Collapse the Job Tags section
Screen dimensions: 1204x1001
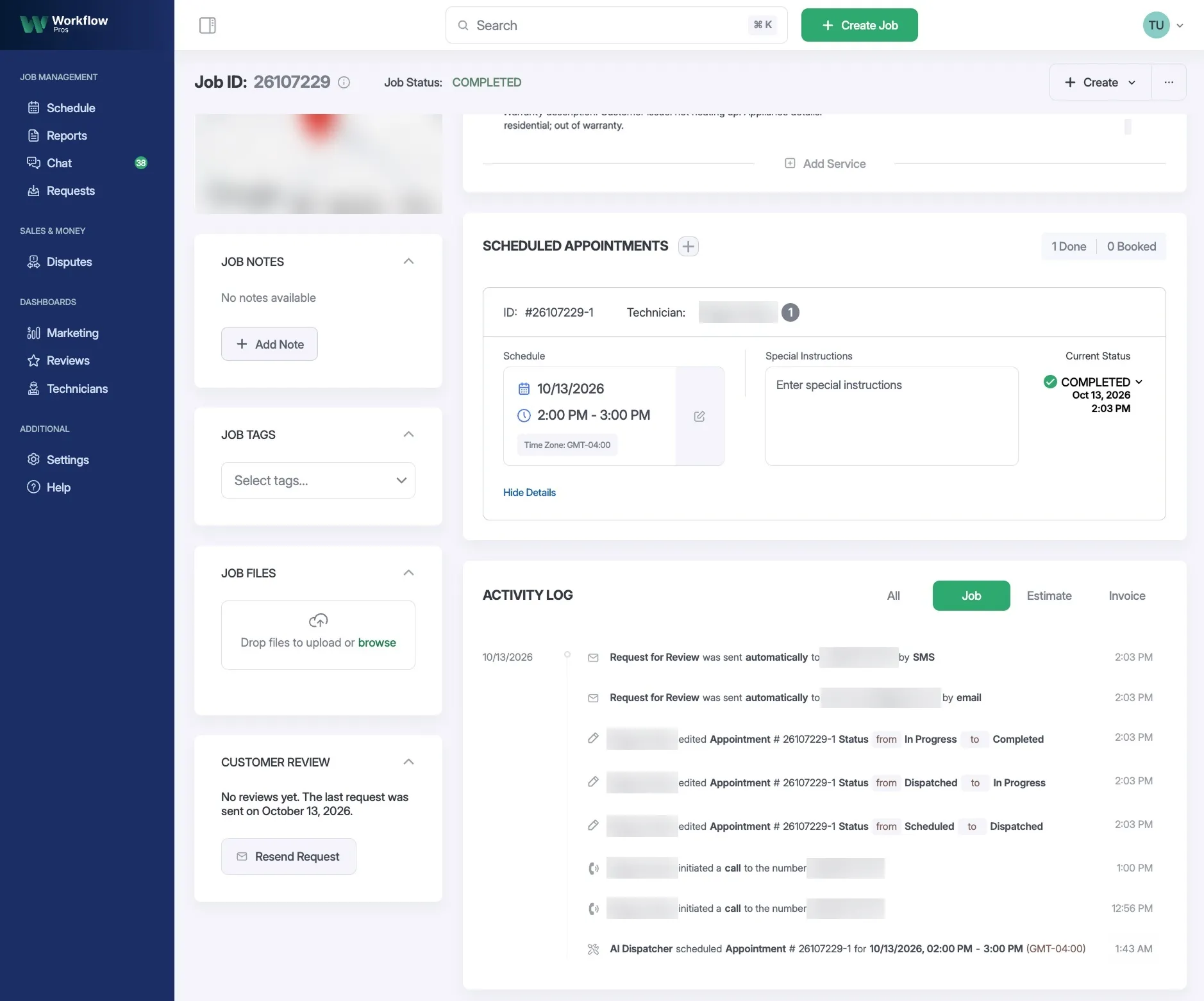(408, 434)
